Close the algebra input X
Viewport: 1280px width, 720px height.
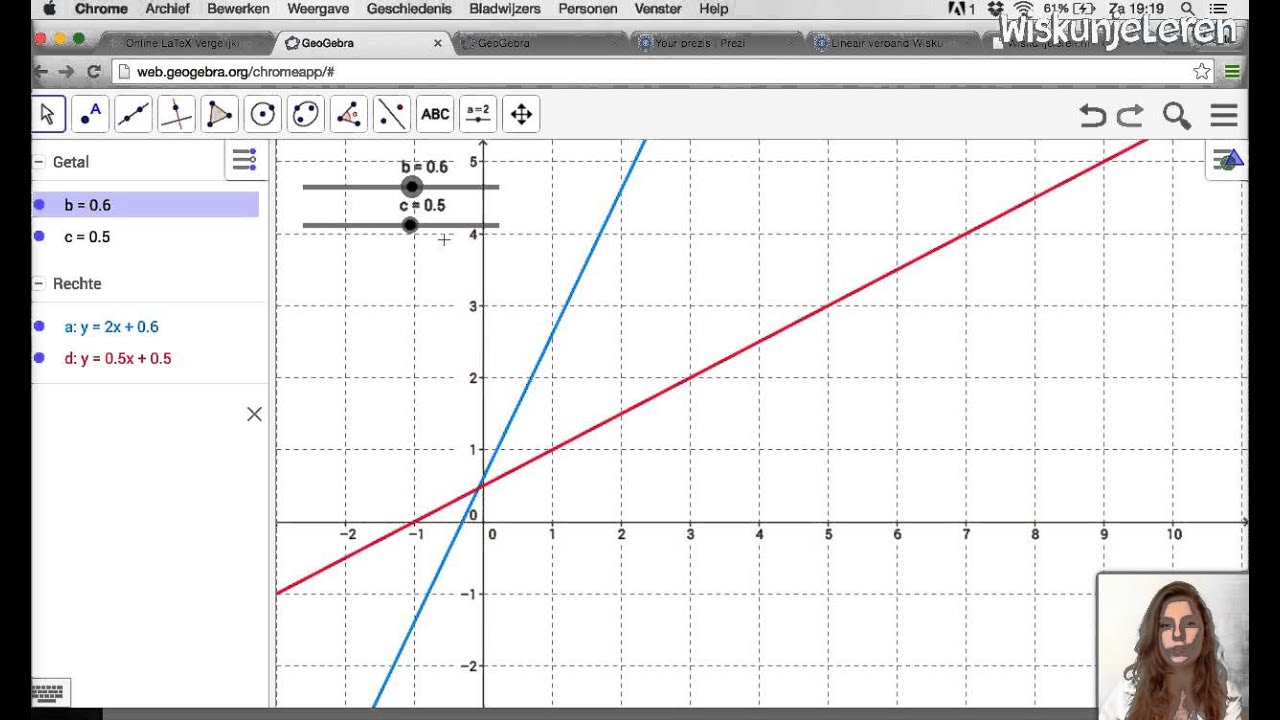coord(254,414)
